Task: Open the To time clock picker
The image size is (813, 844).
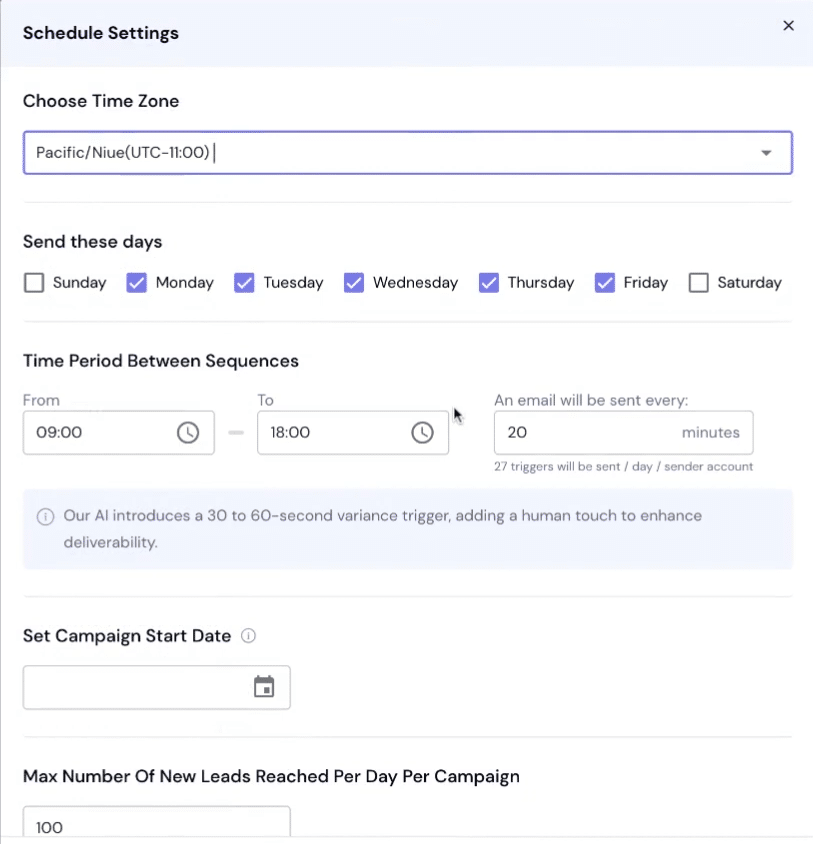Action: tap(422, 432)
